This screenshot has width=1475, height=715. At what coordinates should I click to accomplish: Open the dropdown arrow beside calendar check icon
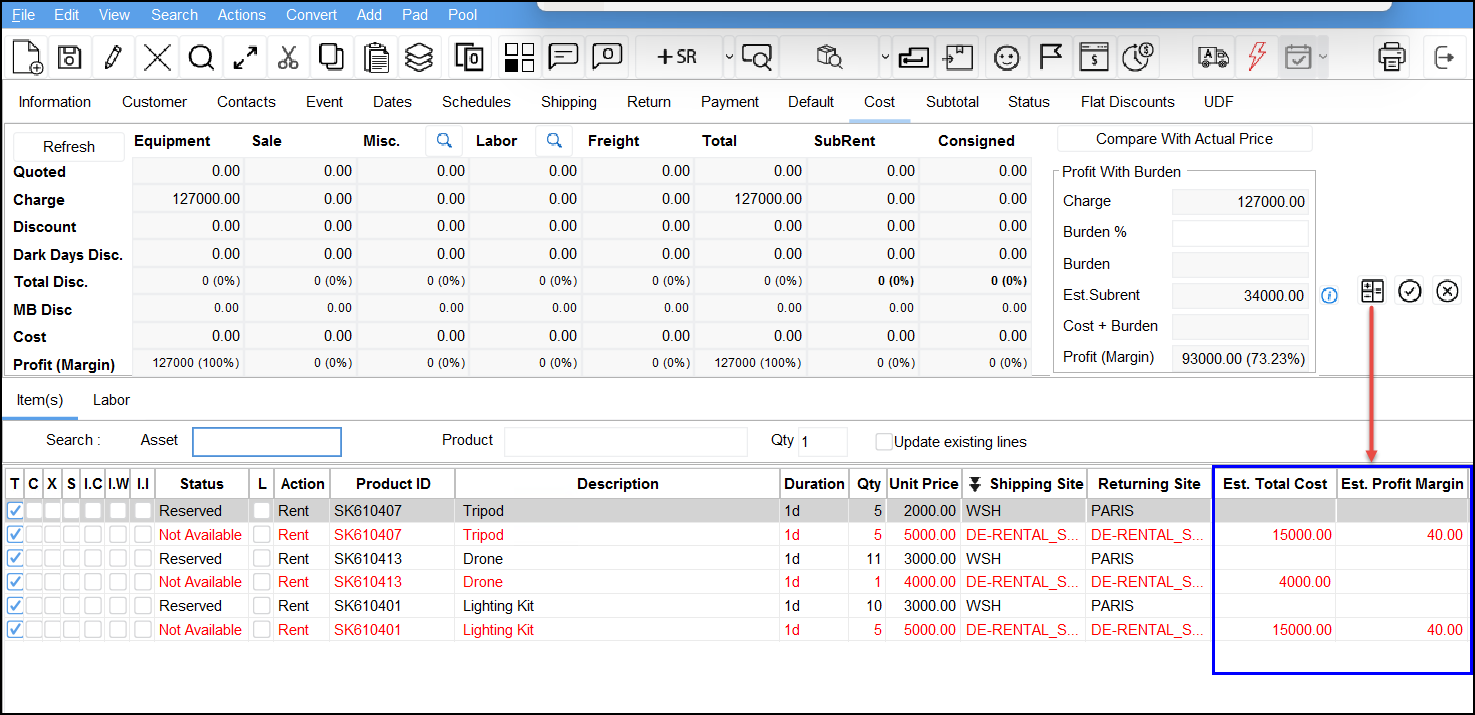pyautogui.click(x=1323, y=57)
